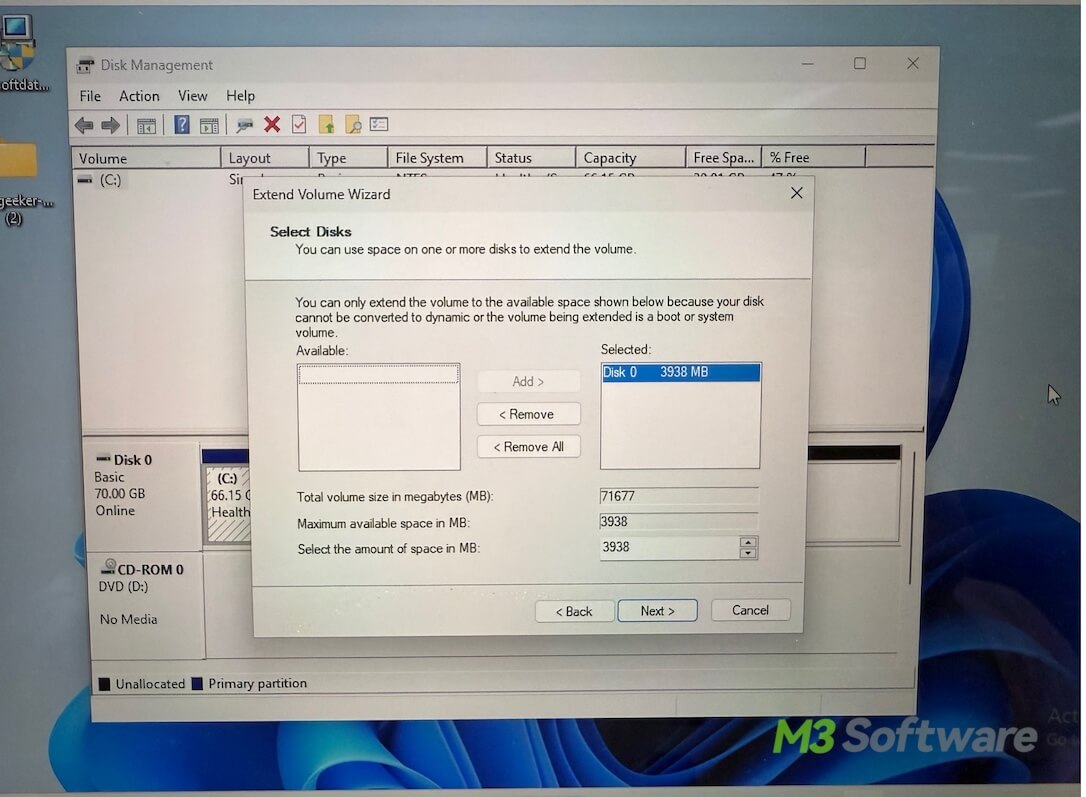1086x797 pixels.
Task: Cancel the Extend Volume Wizard
Action: [750, 610]
